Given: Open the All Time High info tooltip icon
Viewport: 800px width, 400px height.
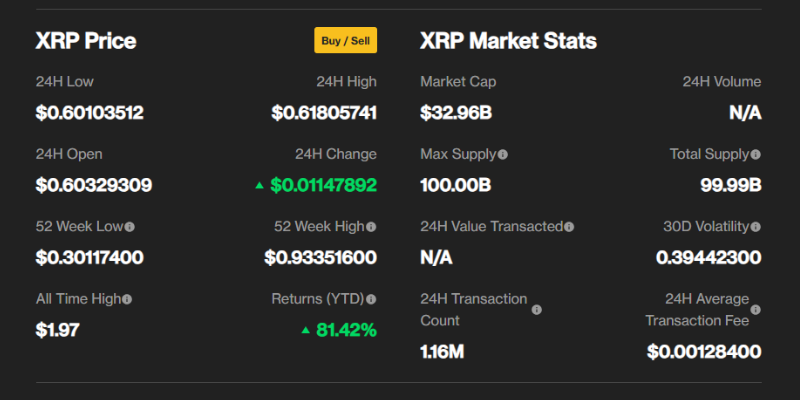Looking at the screenshot, I should [127, 299].
